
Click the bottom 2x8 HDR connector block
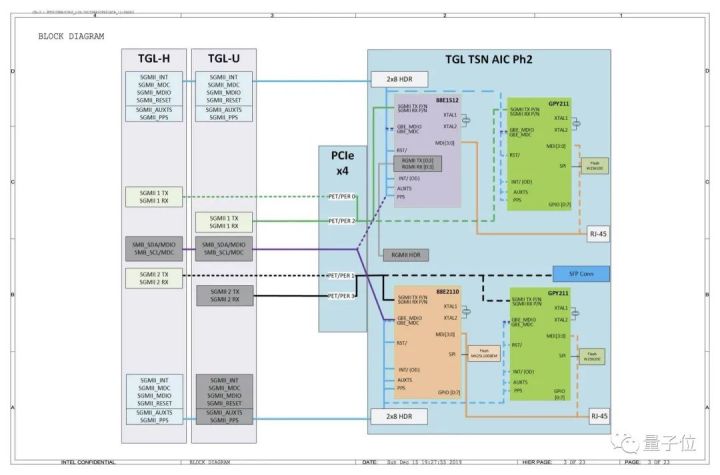399,416
